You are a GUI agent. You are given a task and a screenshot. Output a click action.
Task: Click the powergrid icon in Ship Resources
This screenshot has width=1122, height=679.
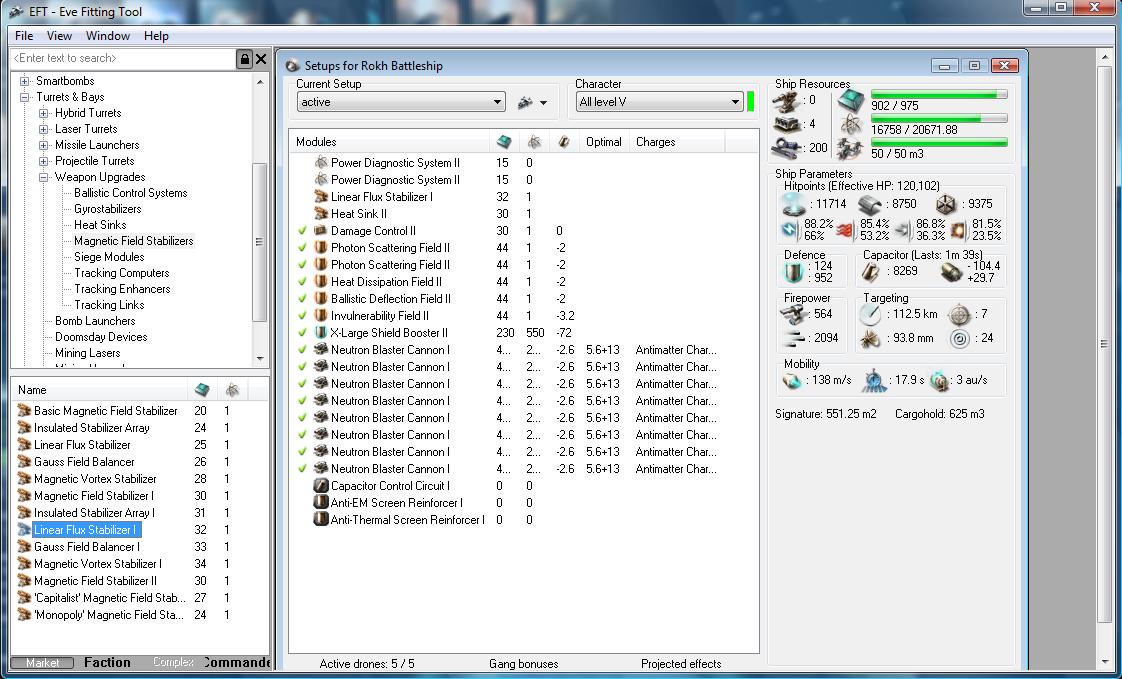(x=852, y=124)
